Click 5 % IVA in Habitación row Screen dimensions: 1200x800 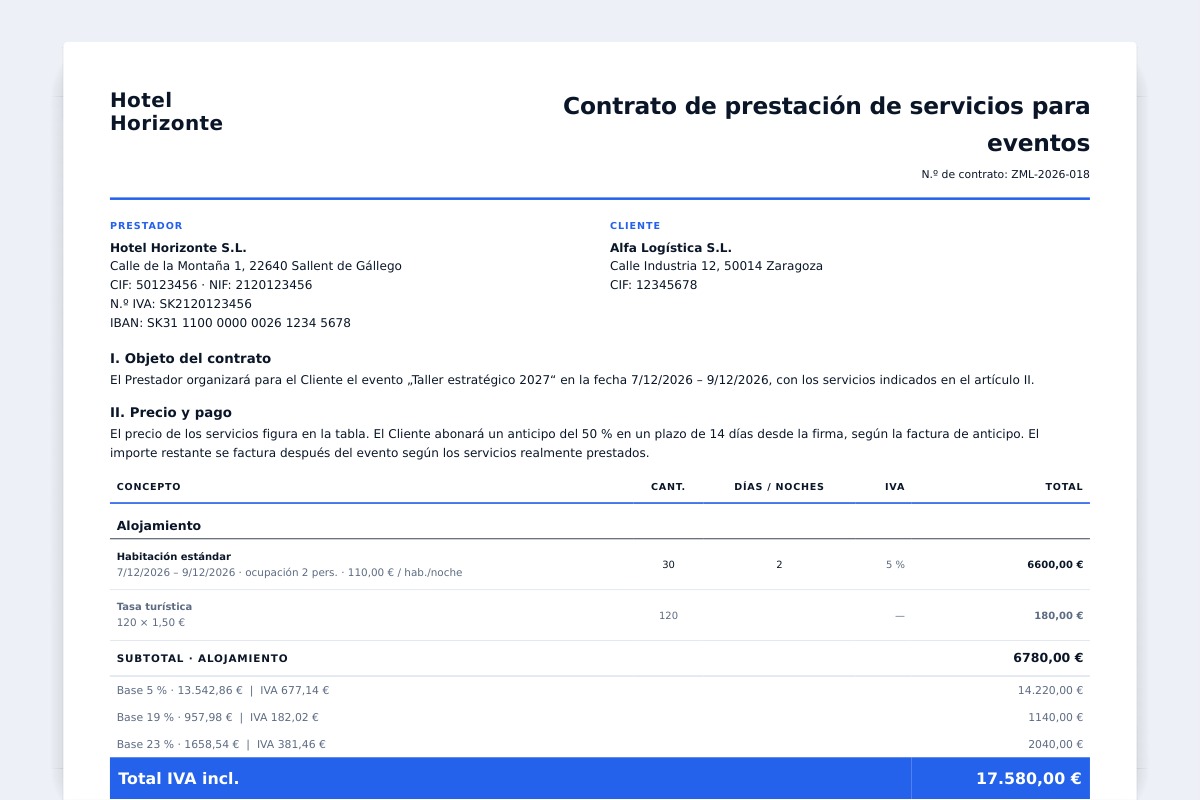895,565
